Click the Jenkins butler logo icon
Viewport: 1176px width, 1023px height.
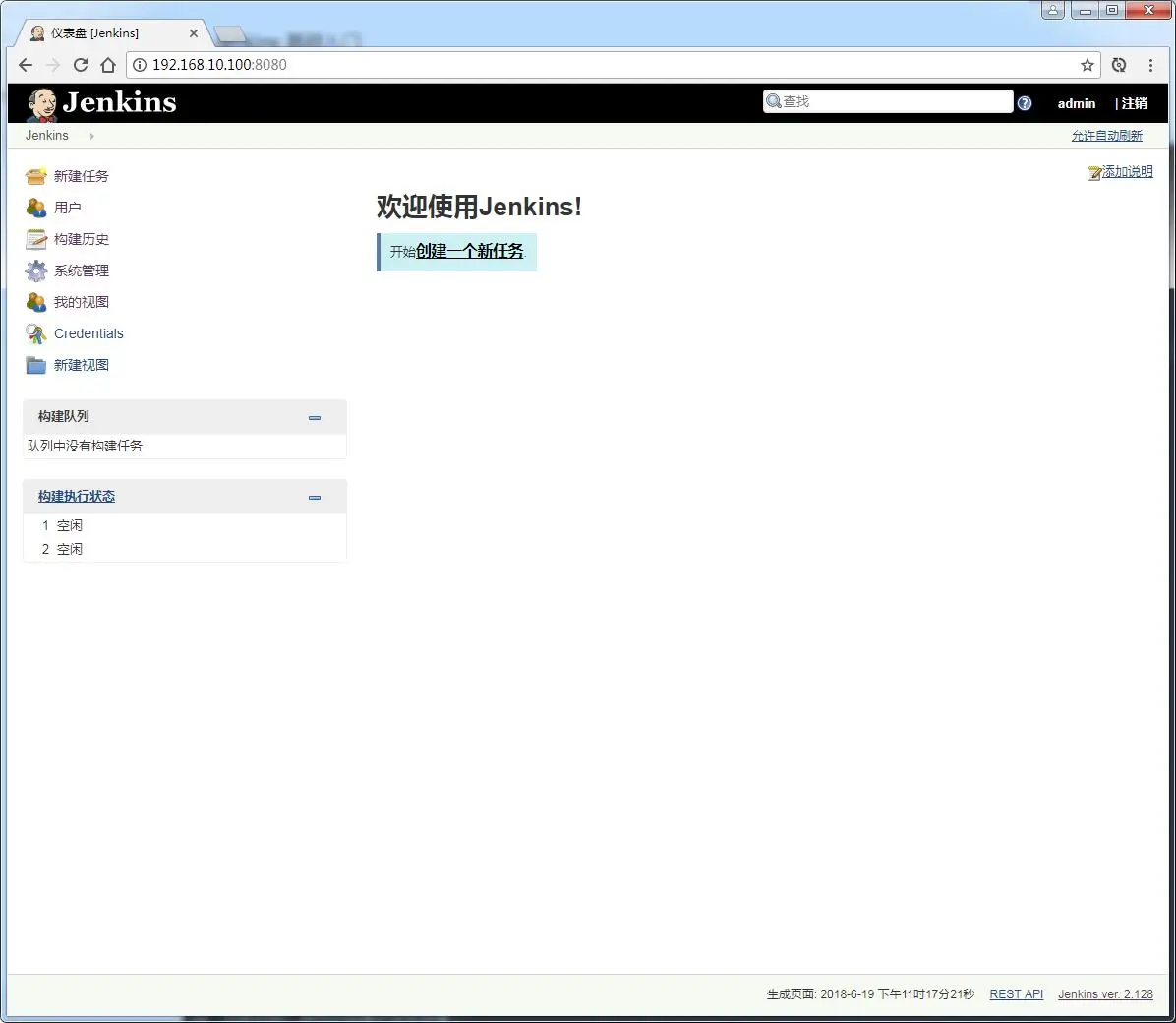[x=42, y=104]
